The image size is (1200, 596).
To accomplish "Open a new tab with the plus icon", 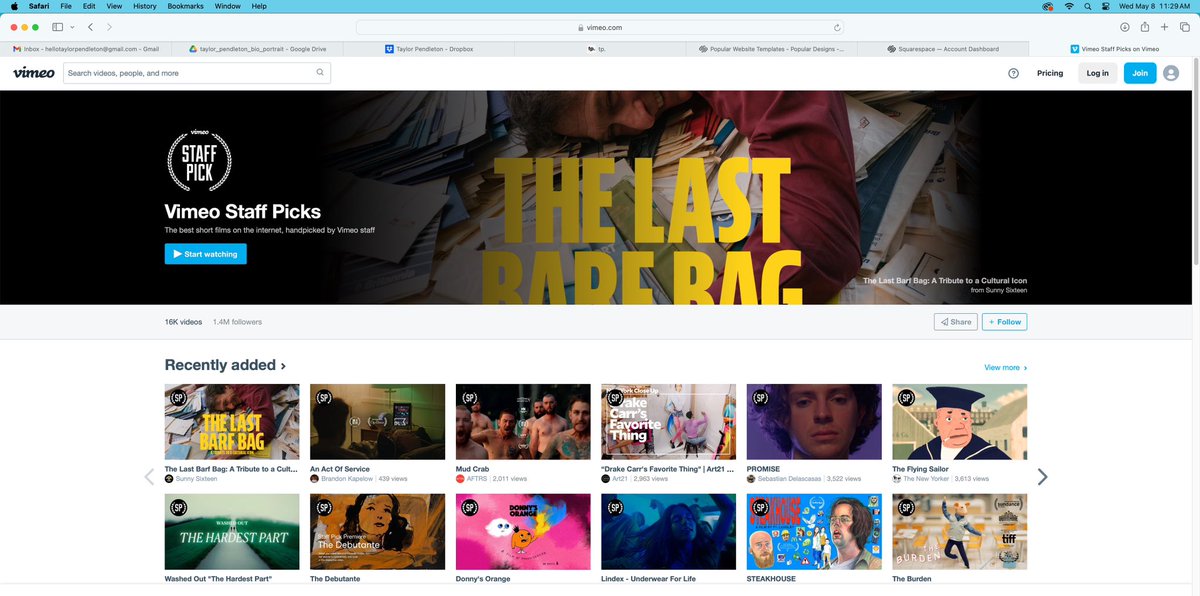I will tap(1165, 27).
